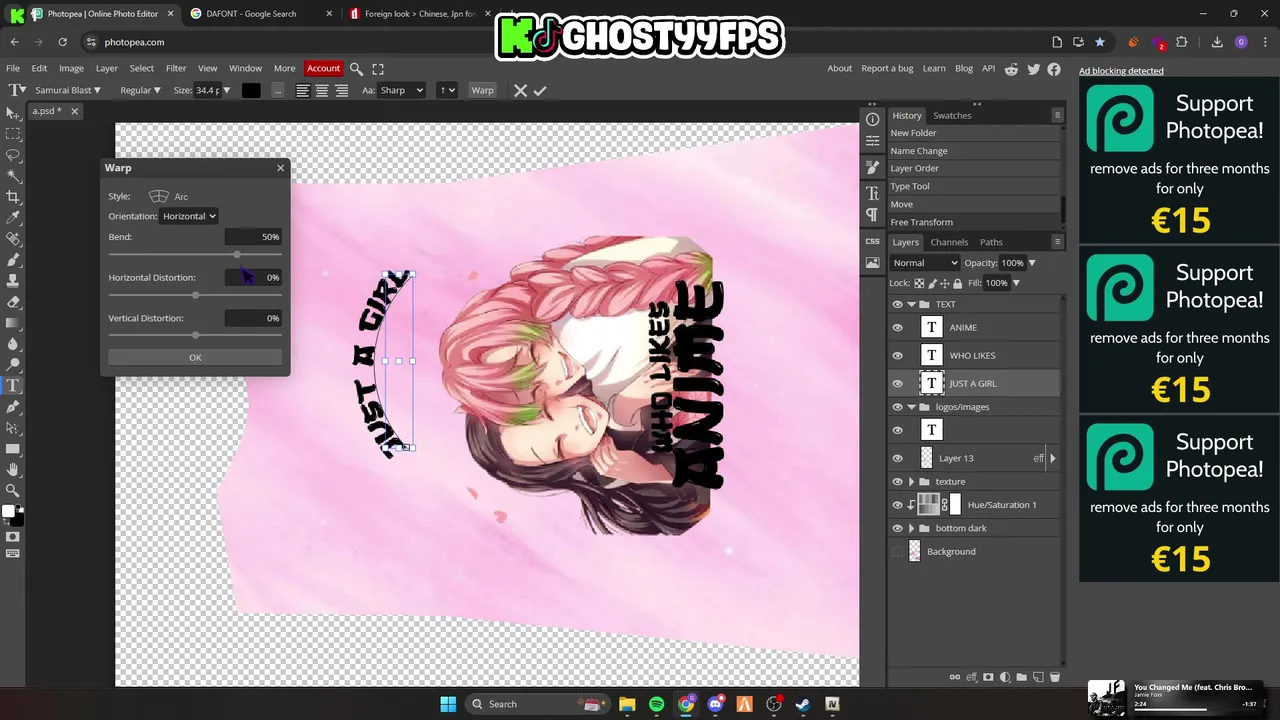This screenshot has width=1280, height=720.
Task: Hide the JUST A GIRL layer
Action: [x=897, y=383]
